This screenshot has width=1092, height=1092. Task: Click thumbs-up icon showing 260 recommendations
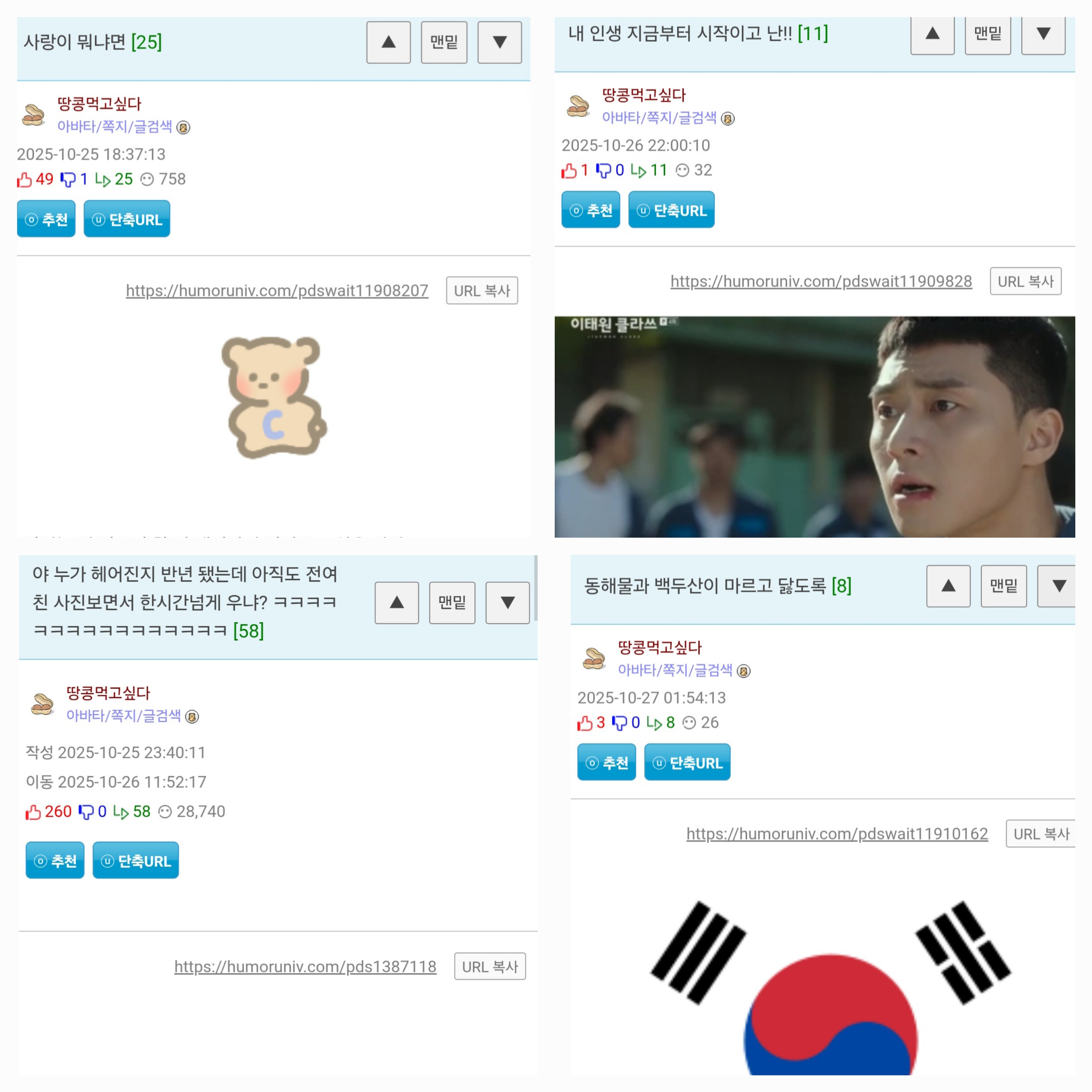click(33, 812)
